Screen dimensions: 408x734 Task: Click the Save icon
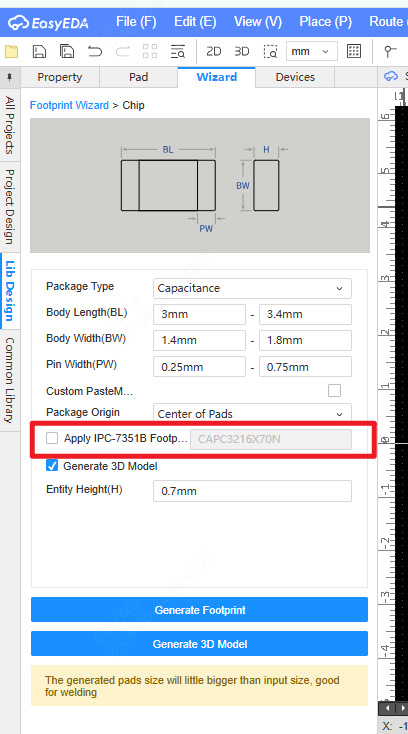click(x=39, y=51)
